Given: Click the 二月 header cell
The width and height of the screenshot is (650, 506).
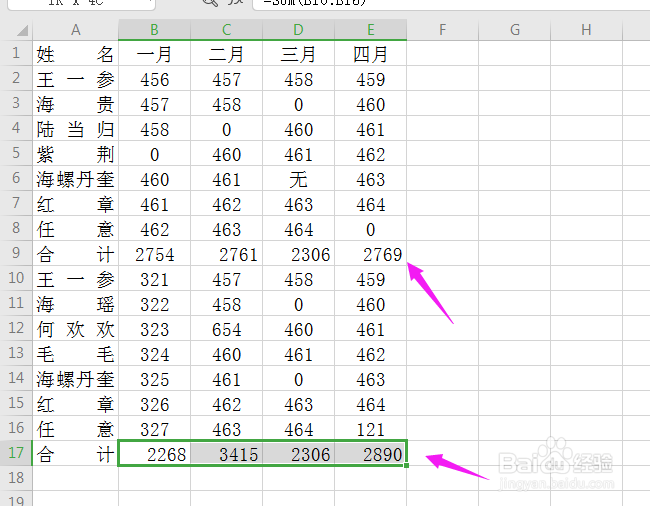Looking at the screenshot, I should pyautogui.click(x=226, y=53).
